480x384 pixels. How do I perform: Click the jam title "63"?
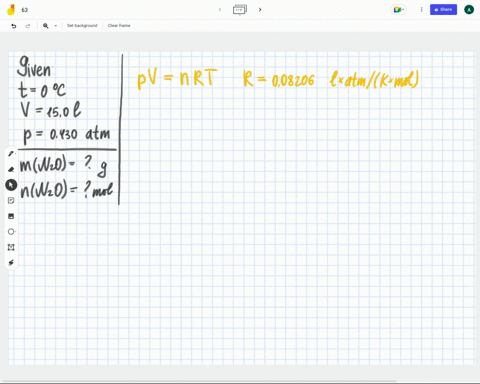coord(25,10)
